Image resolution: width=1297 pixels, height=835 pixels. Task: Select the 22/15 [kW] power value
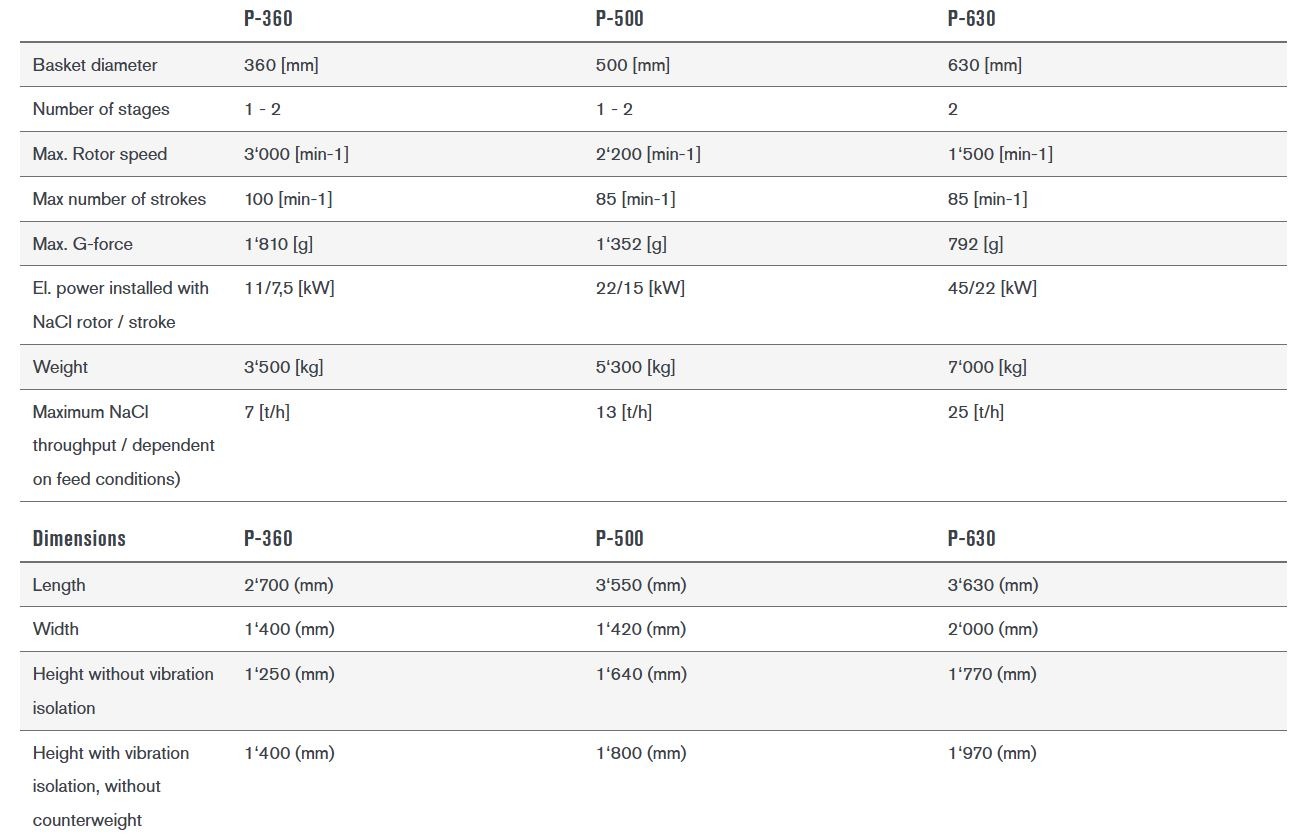[x=640, y=288]
